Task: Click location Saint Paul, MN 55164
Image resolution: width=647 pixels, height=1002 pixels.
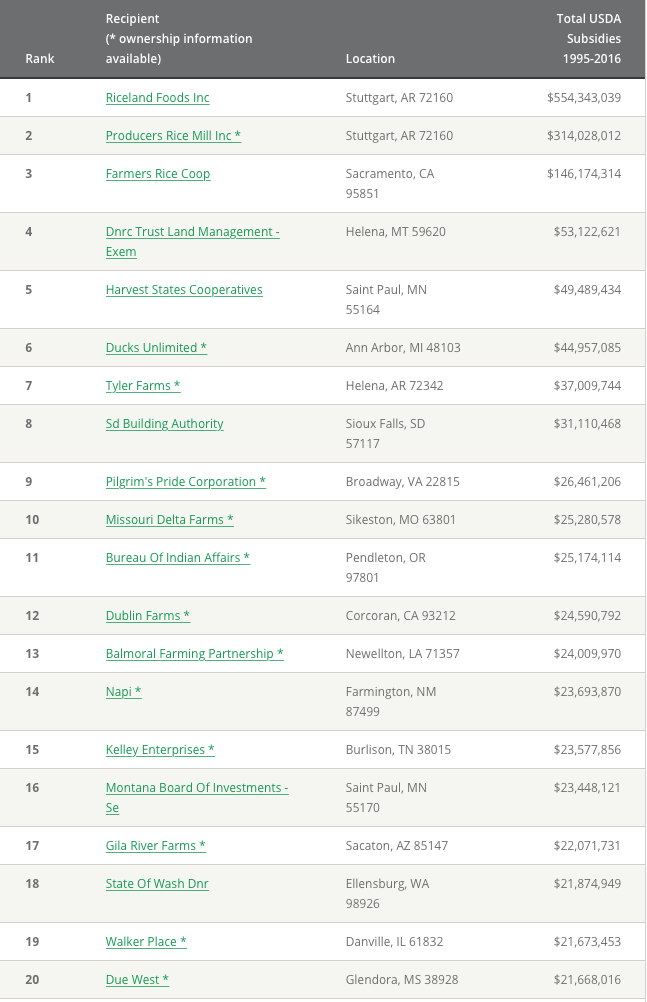Action: point(386,300)
